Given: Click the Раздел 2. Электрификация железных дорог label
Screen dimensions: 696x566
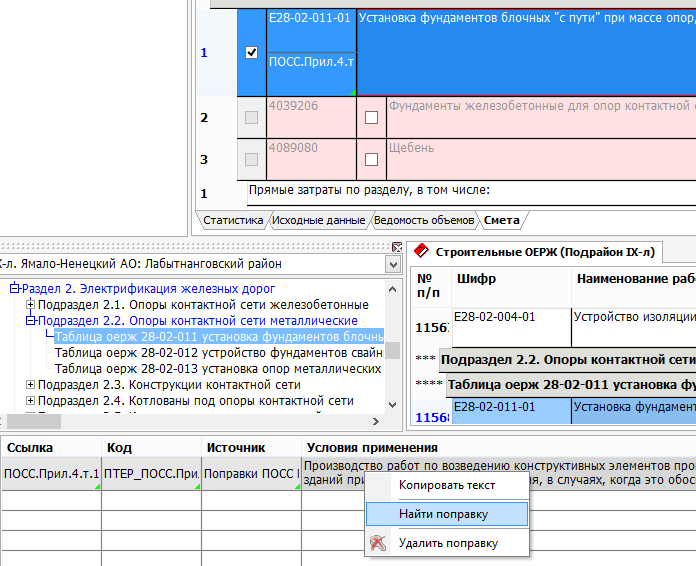Looking at the screenshot, I should click(x=148, y=289).
